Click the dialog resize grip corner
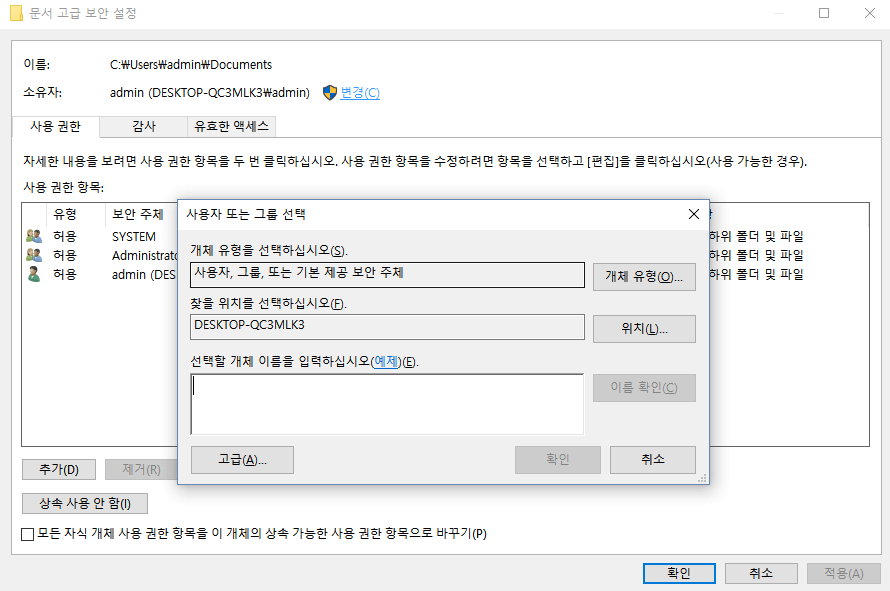The height and width of the screenshot is (591, 890). (703, 480)
